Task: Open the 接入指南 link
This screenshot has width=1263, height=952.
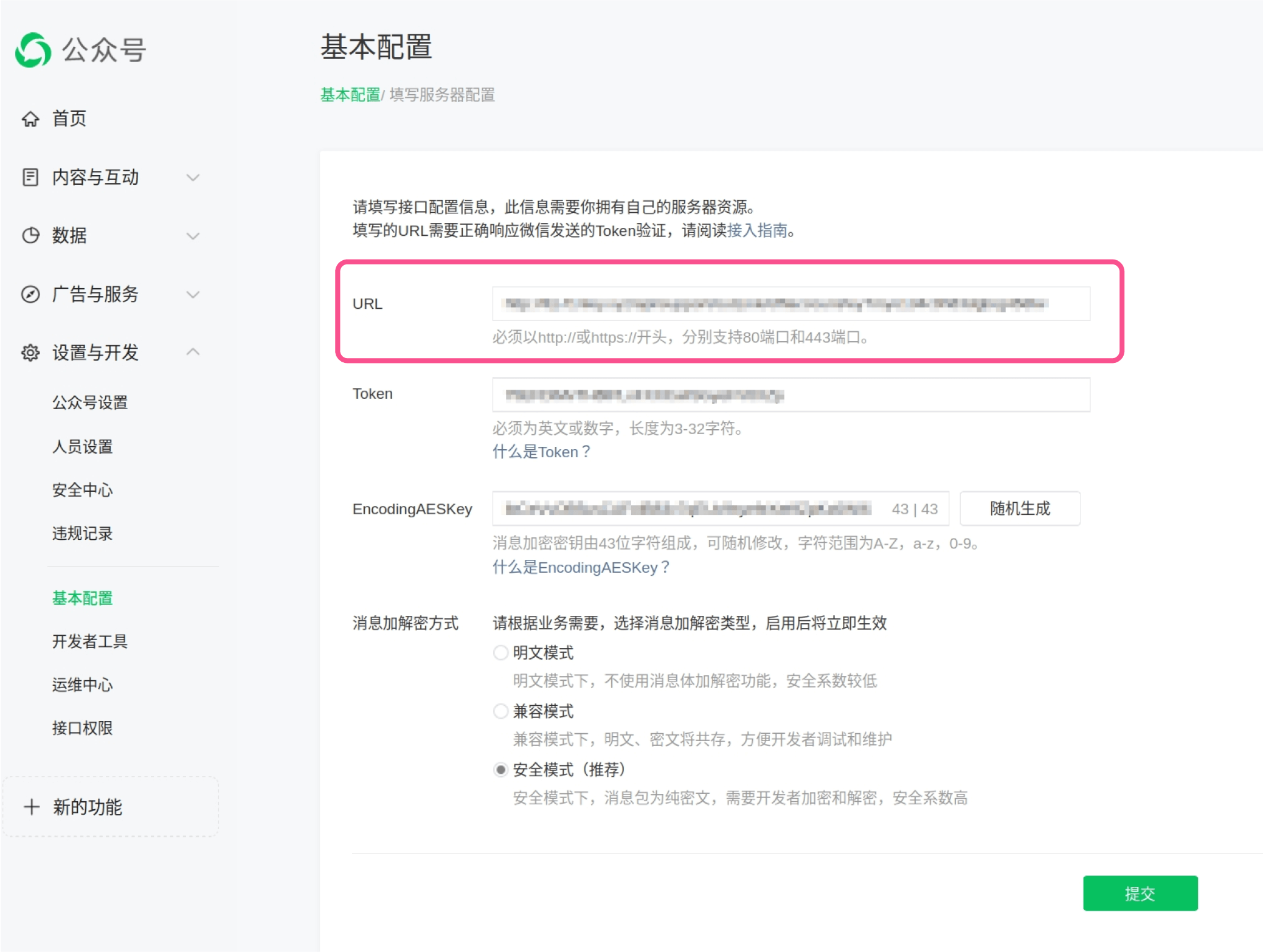Action: click(756, 230)
